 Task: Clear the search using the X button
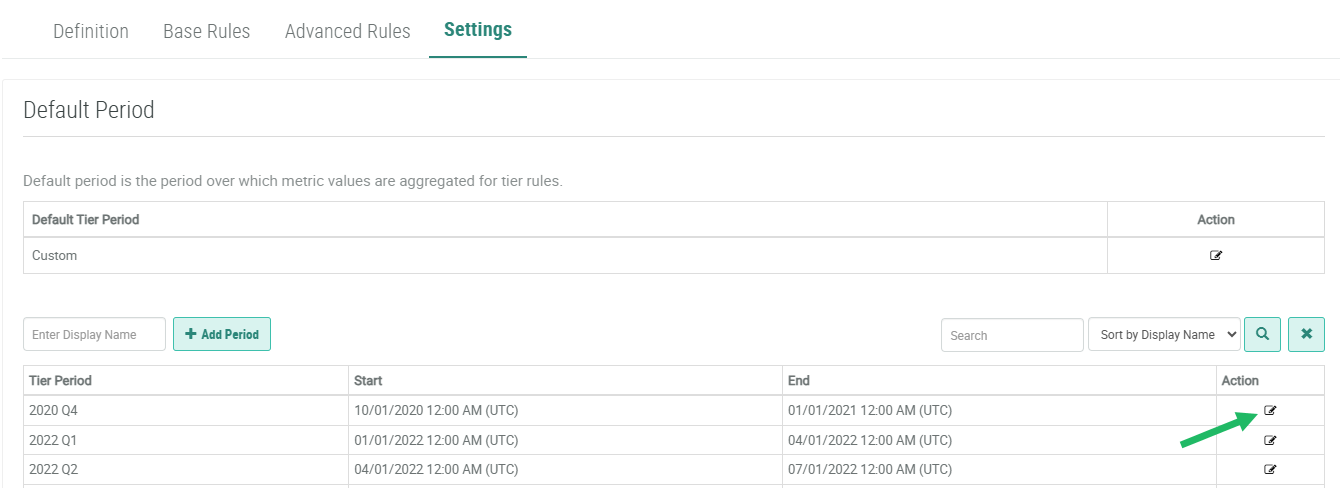[1306, 335]
